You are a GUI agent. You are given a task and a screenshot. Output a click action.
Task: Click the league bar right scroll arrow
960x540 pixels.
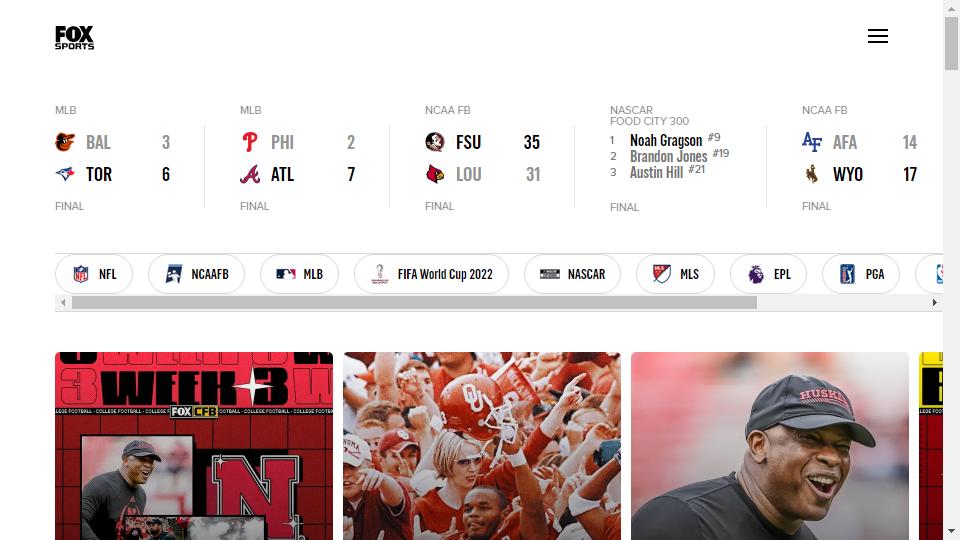click(934, 302)
